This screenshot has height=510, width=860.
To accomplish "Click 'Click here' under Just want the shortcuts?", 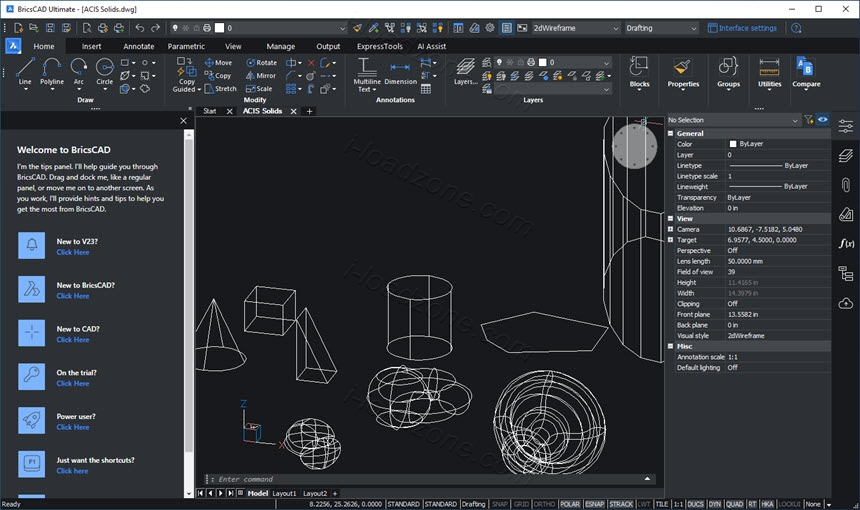I will point(72,471).
